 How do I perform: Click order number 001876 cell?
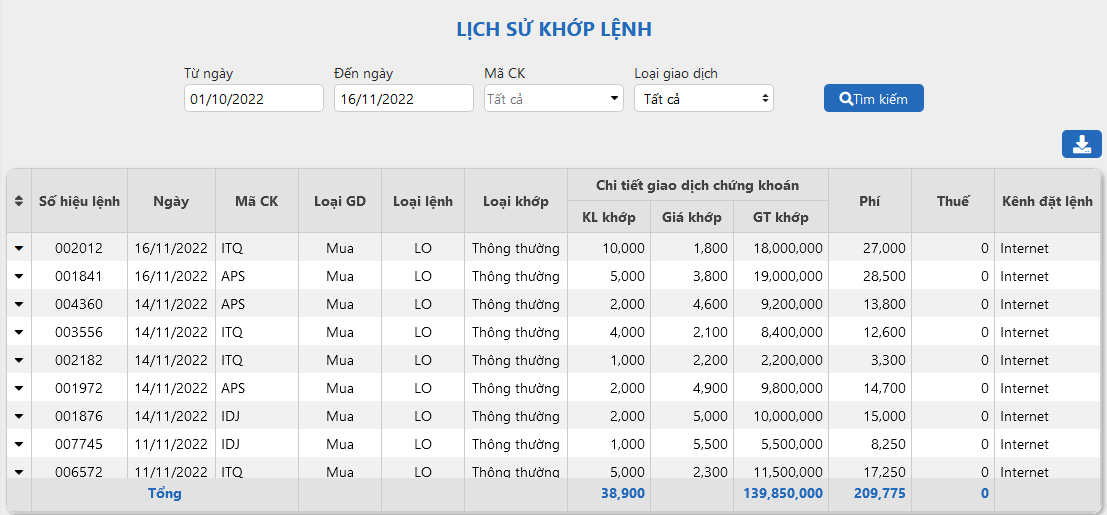79,416
